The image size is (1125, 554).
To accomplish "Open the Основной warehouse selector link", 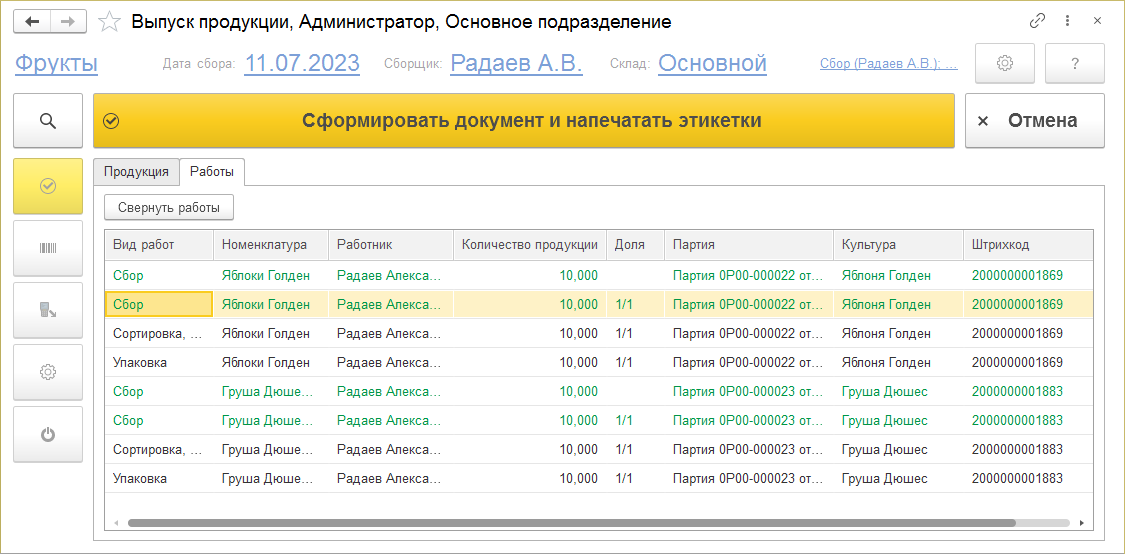I will pos(712,64).
